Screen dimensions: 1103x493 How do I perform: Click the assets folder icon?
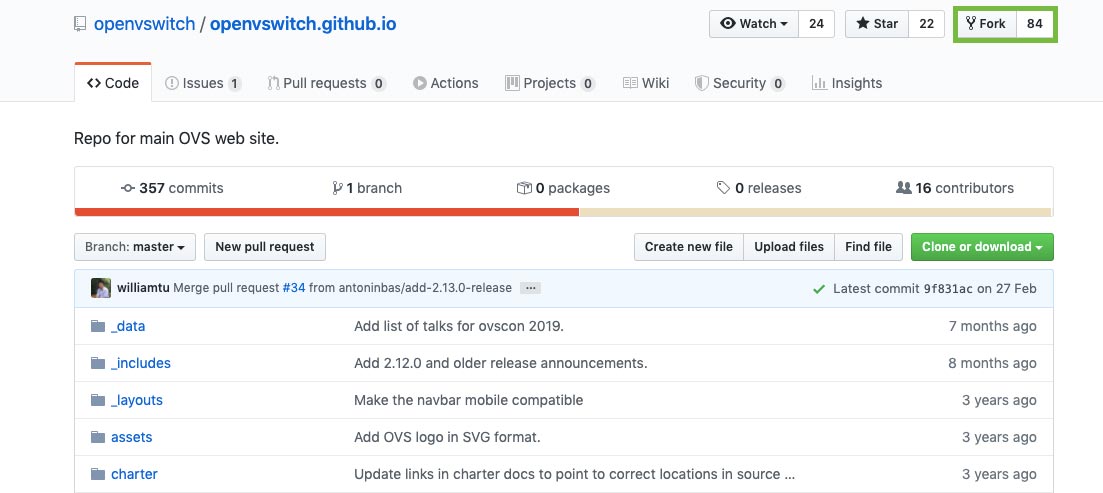(x=98, y=437)
